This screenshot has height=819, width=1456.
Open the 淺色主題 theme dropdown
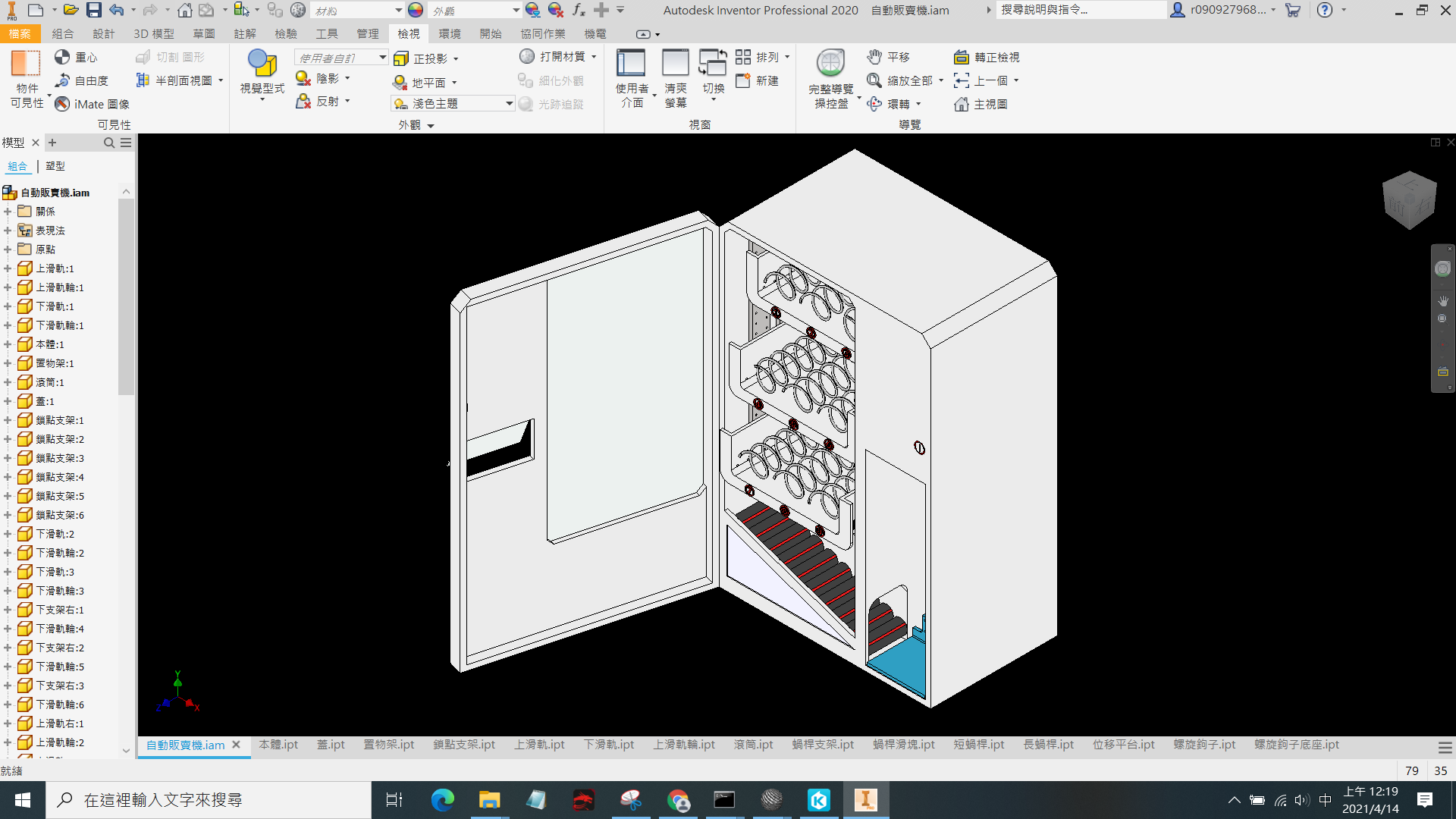pyautogui.click(x=510, y=103)
